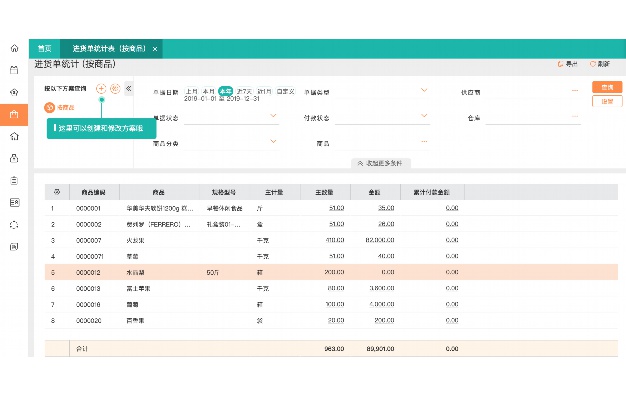The image size is (626, 396).
Task: Open the home icon in the left sidebar
Action: point(14,48)
